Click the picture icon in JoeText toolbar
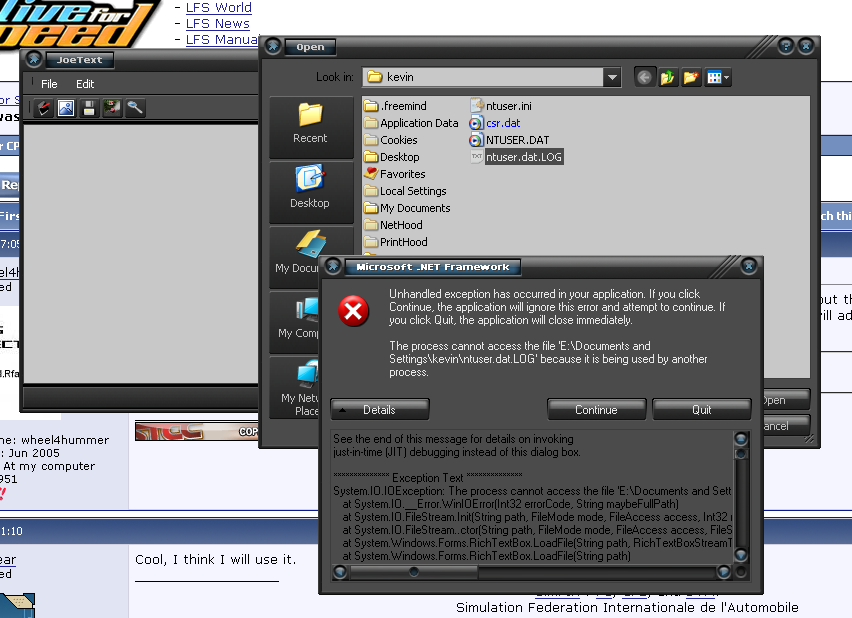Image resolution: width=852 pixels, height=618 pixels. (66, 108)
